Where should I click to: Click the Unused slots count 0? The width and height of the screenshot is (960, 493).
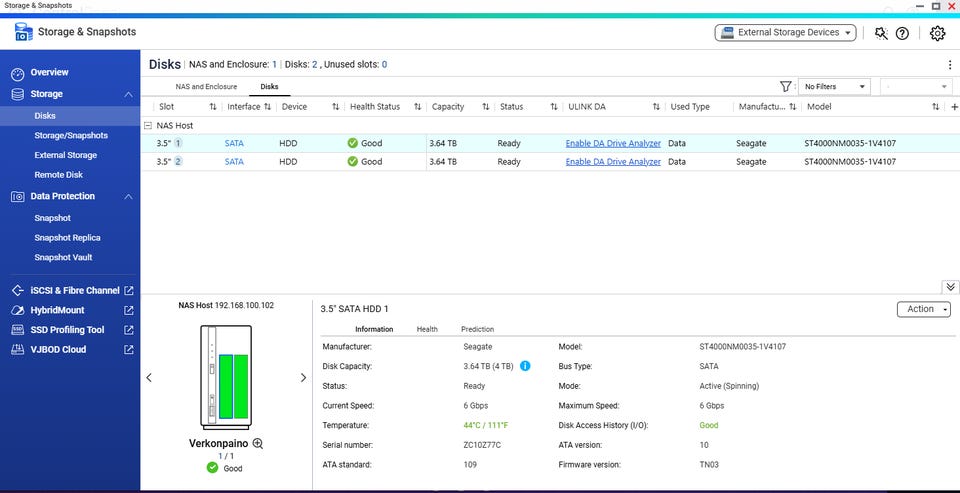(384, 64)
